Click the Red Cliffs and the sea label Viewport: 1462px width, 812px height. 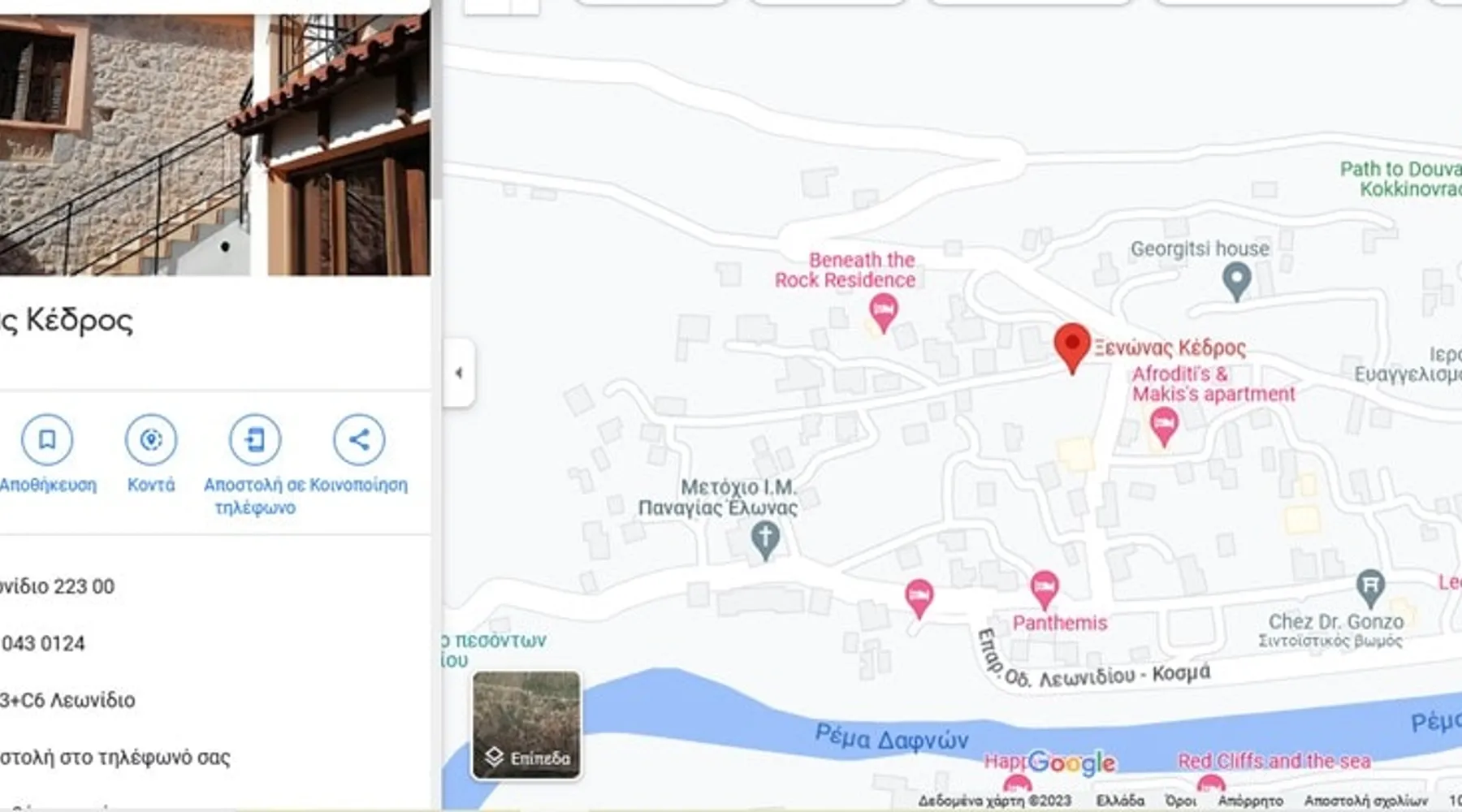pyautogui.click(x=1274, y=761)
